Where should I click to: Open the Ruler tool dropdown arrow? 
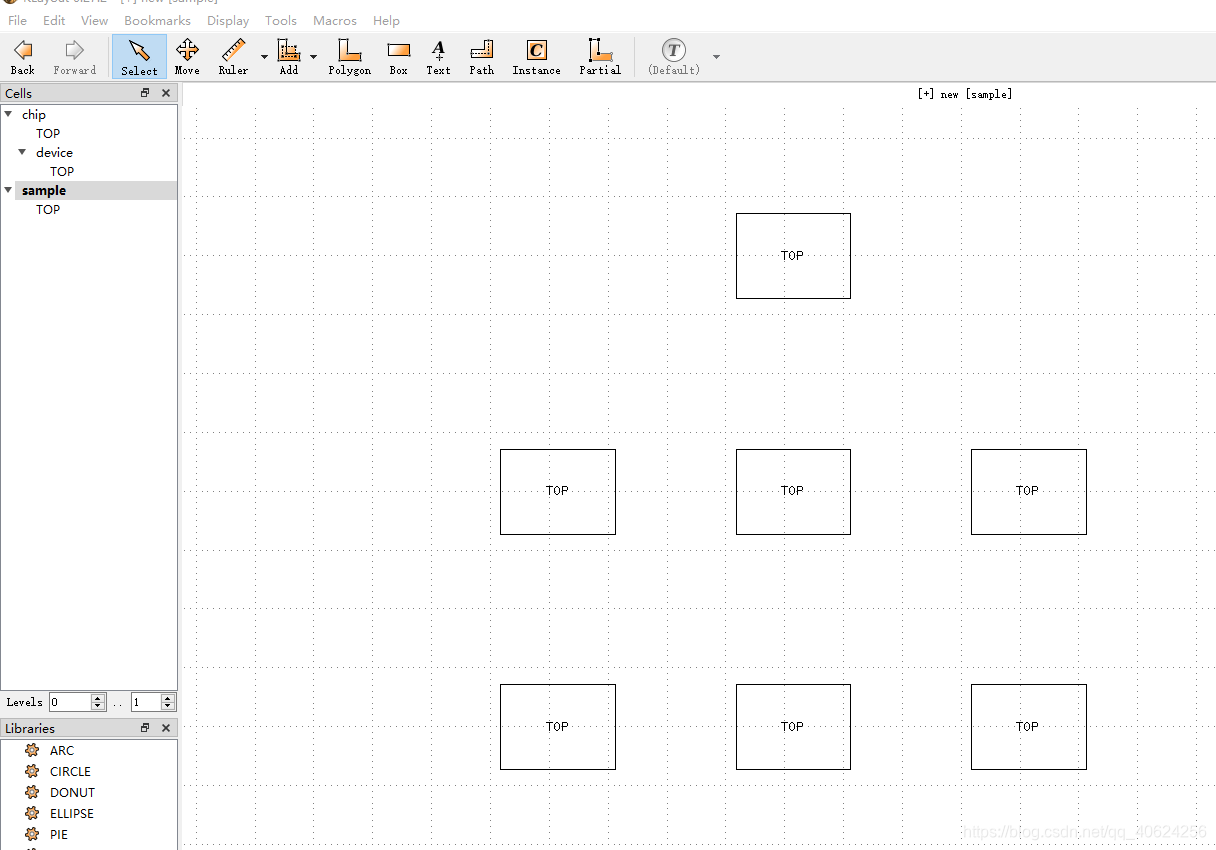click(x=264, y=57)
